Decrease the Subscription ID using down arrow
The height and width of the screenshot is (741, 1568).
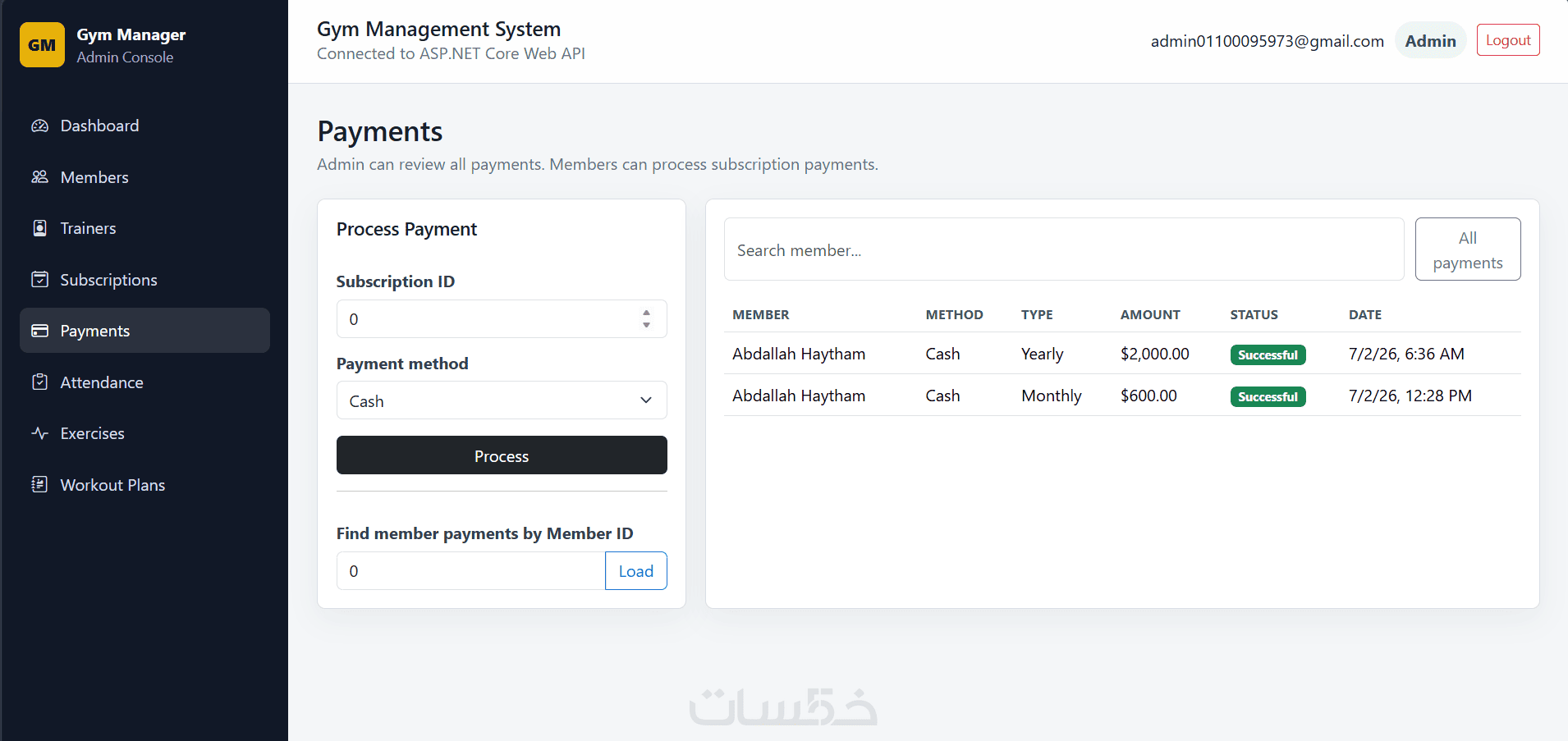pos(647,326)
